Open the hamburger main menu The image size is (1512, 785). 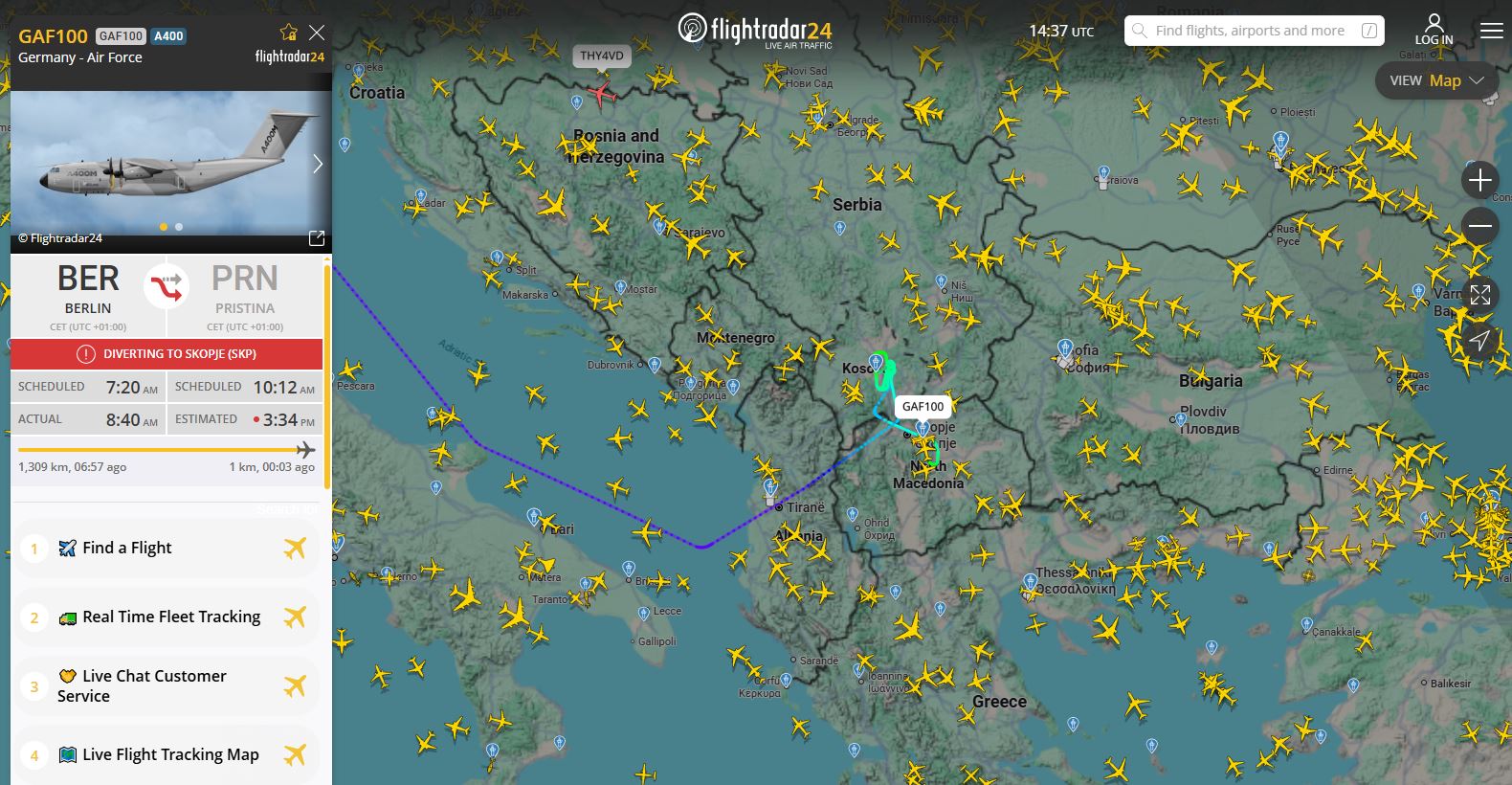tap(1492, 31)
